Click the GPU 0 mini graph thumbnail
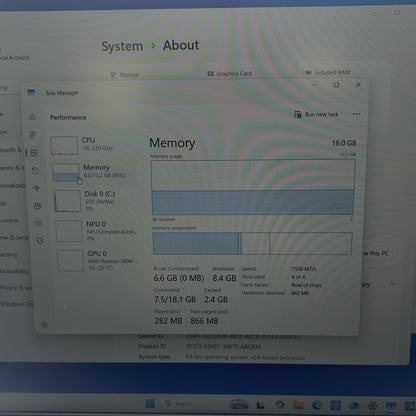Viewport: 416px width, 416px height. point(70,261)
